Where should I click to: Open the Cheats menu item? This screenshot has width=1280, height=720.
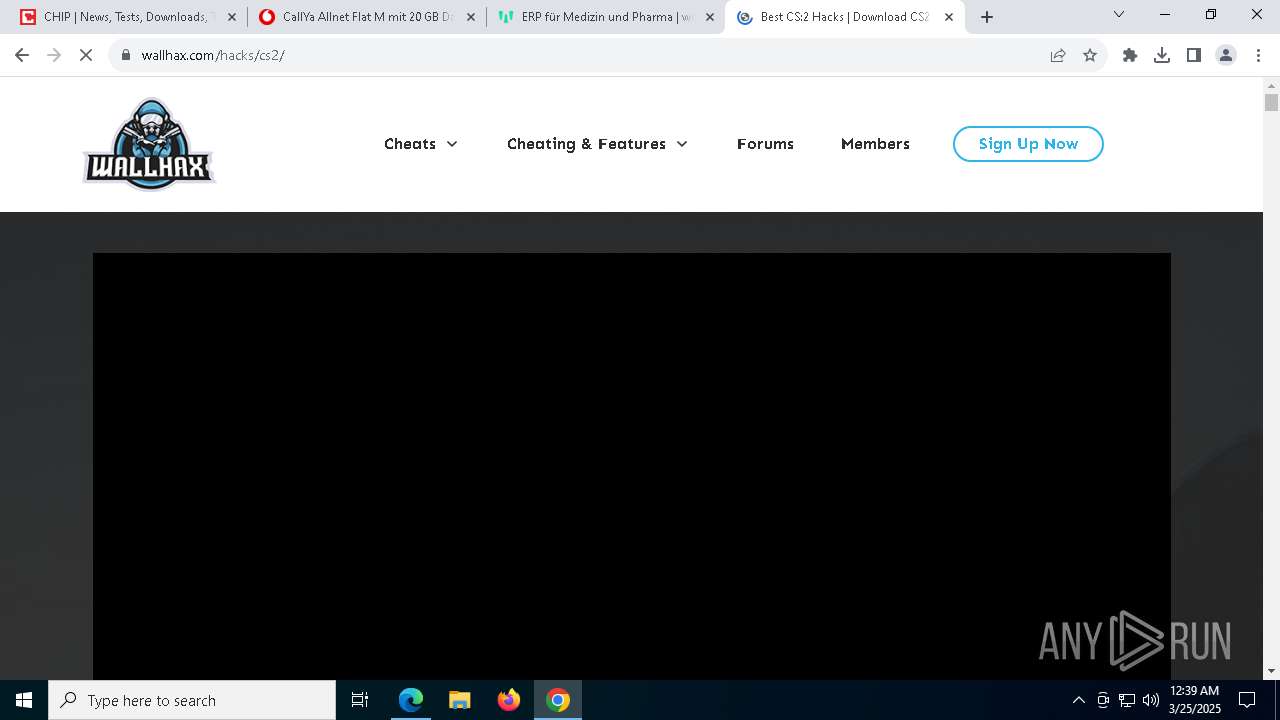coord(410,144)
